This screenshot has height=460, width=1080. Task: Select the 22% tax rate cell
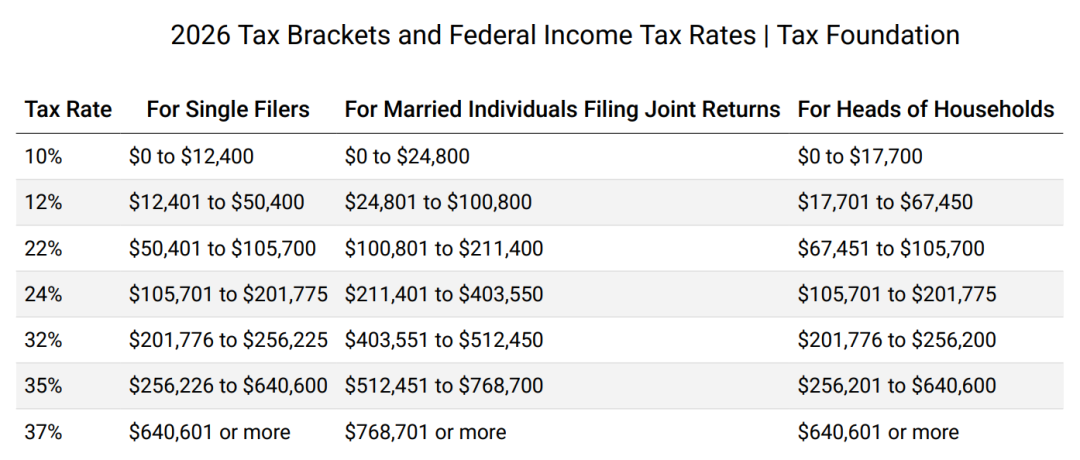(43, 248)
